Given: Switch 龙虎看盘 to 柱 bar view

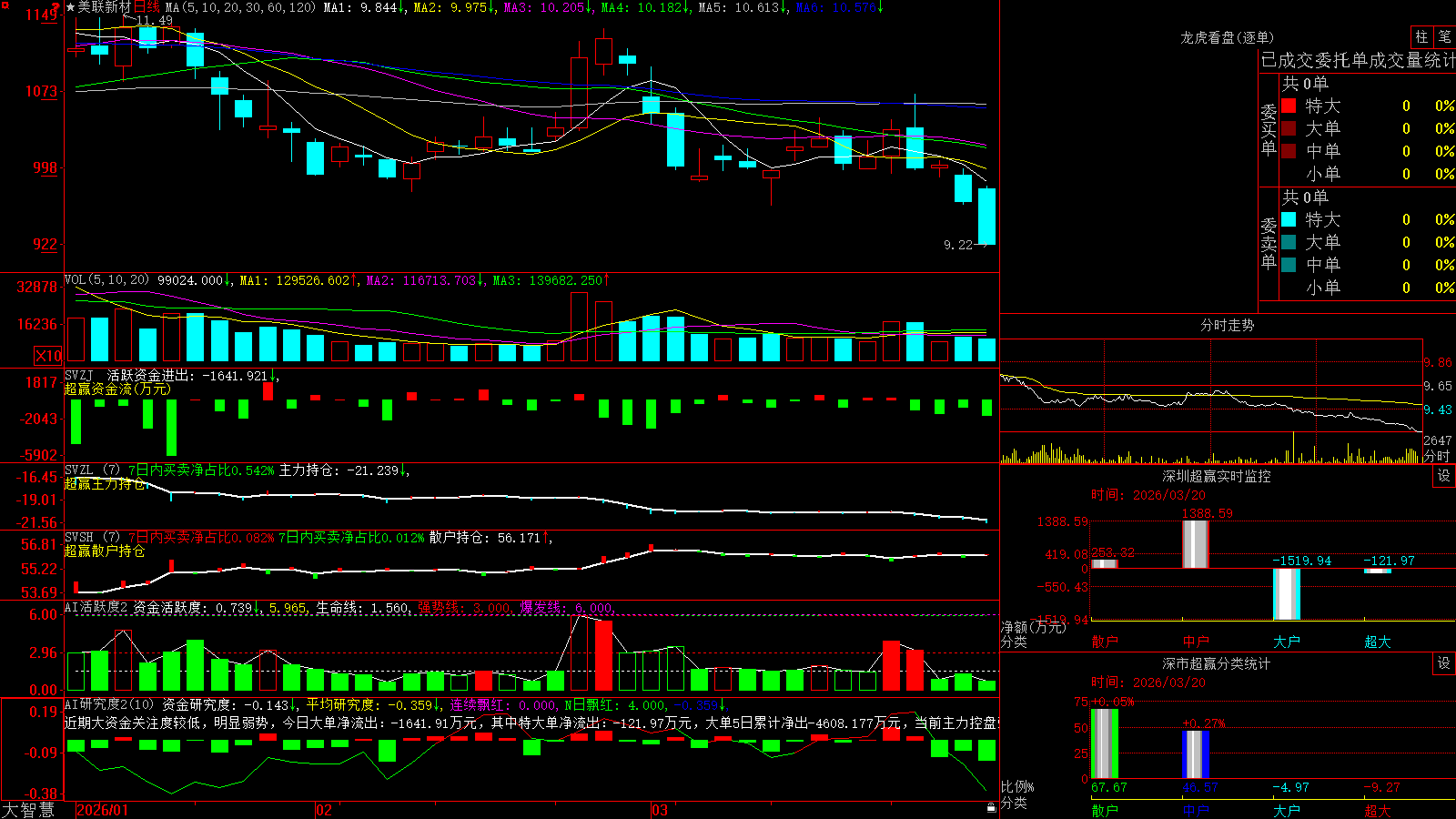Looking at the screenshot, I should click(1421, 36).
